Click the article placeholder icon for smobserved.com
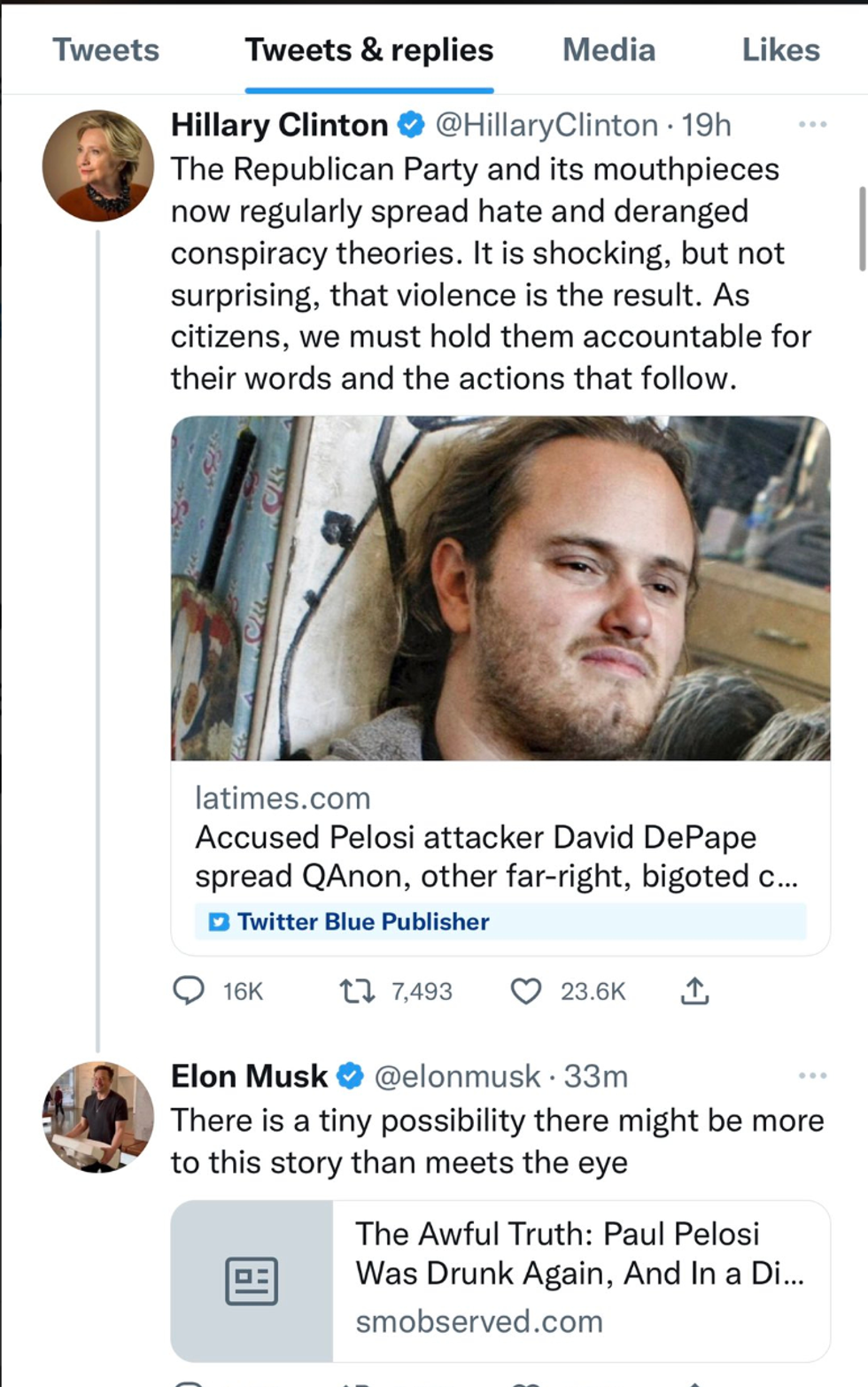This screenshot has height=1387, width=868. click(252, 1281)
